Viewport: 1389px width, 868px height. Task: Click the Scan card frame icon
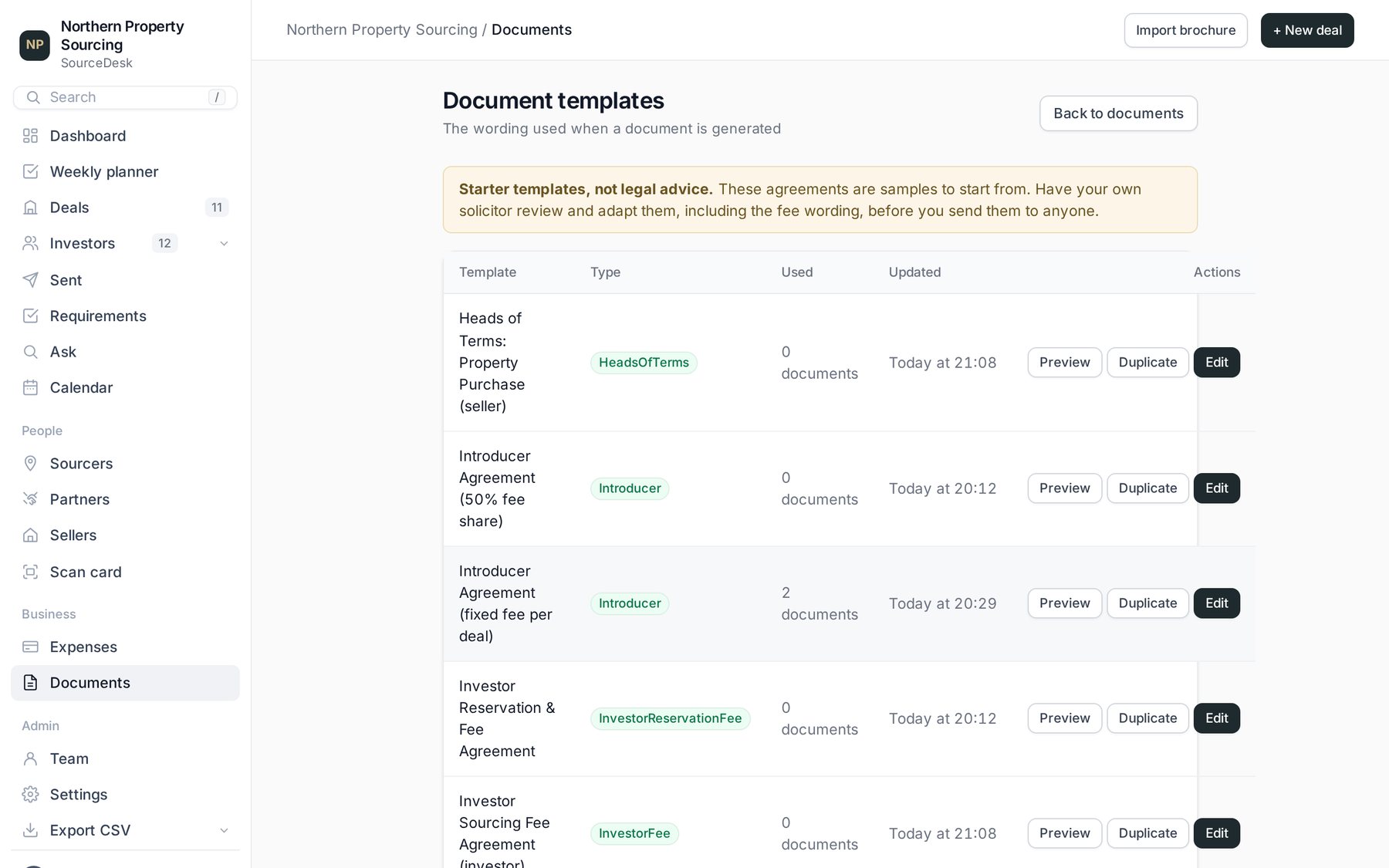pyautogui.click(x=30, y=572)
